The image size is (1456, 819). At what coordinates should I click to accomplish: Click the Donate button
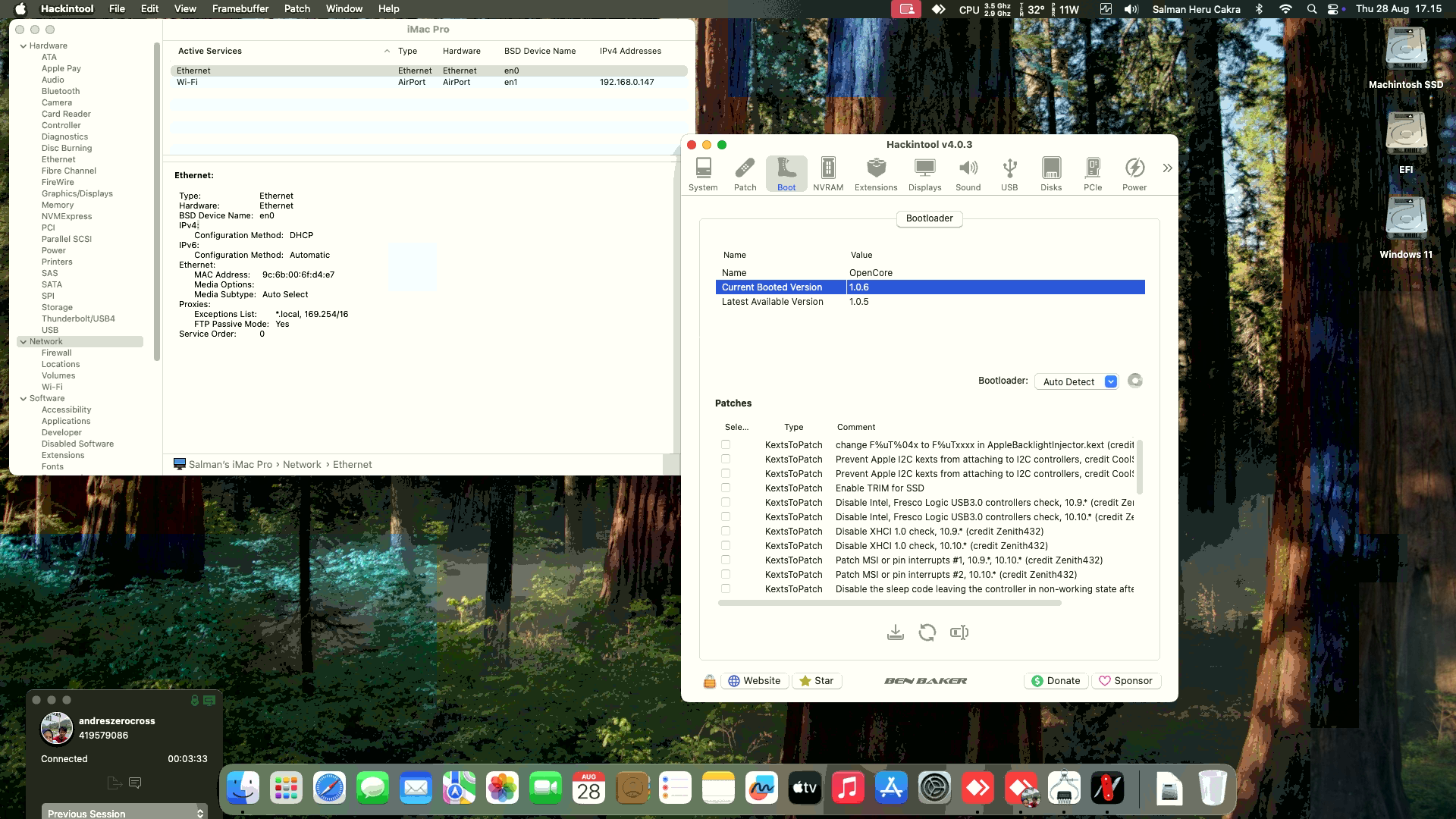pyautogui.click(x=1056, y=681)
